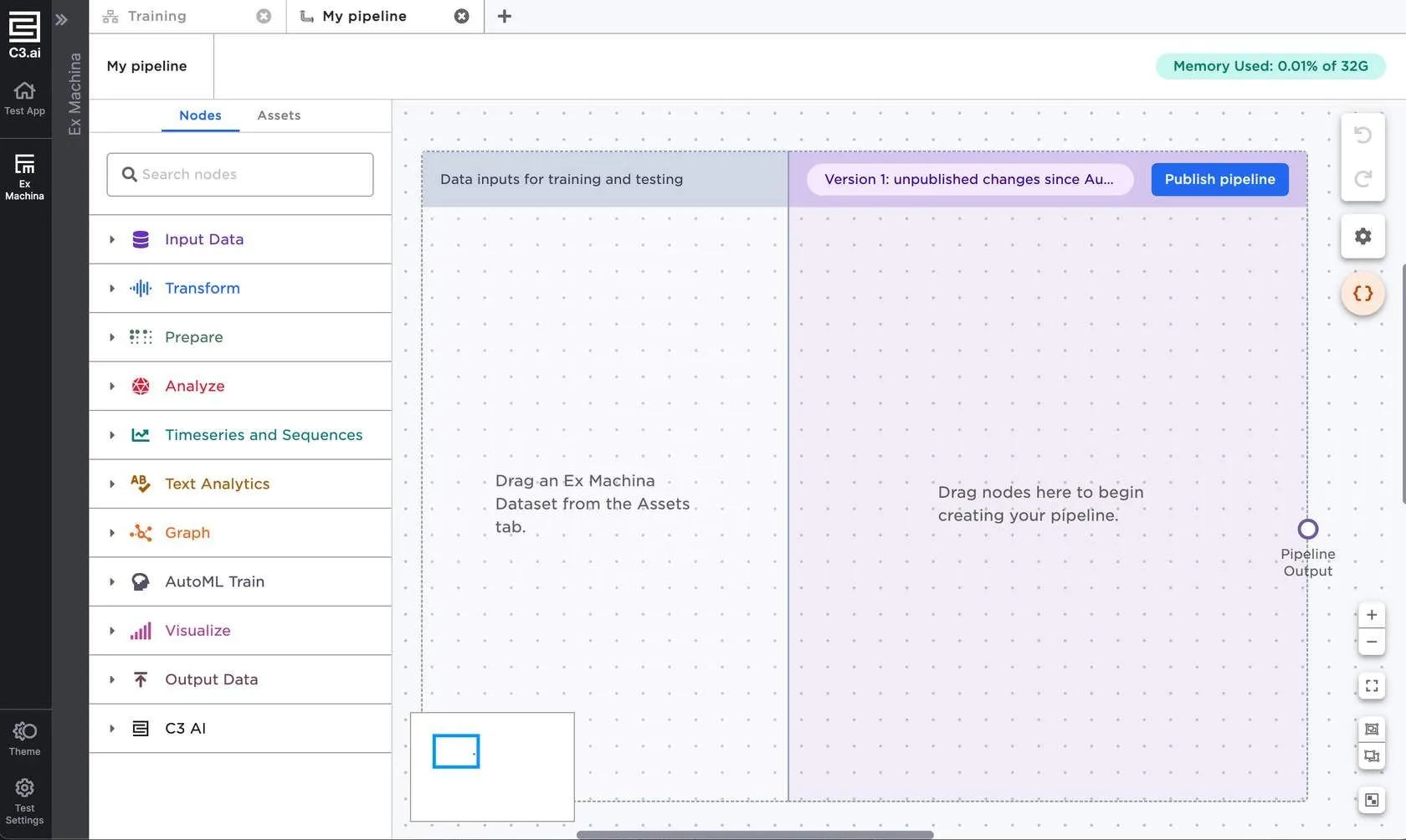Toggle the Theme switcher
Image resolution: width=1406 pixels, height=840 pixels.
(25, 738)
